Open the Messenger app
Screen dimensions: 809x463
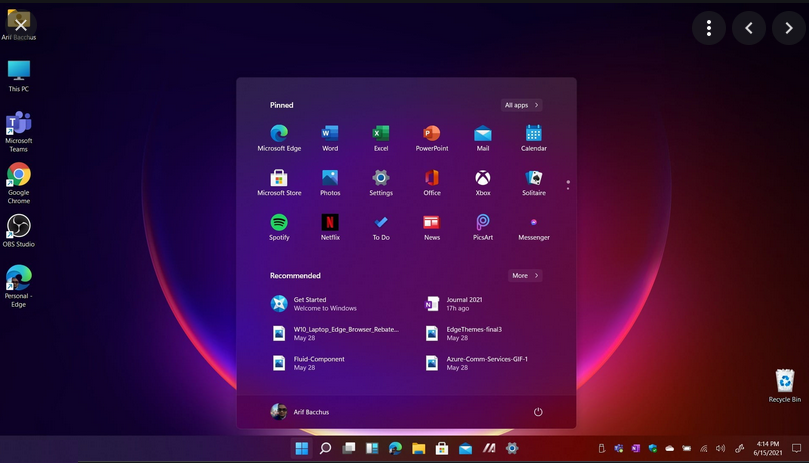tap(533, 227)
